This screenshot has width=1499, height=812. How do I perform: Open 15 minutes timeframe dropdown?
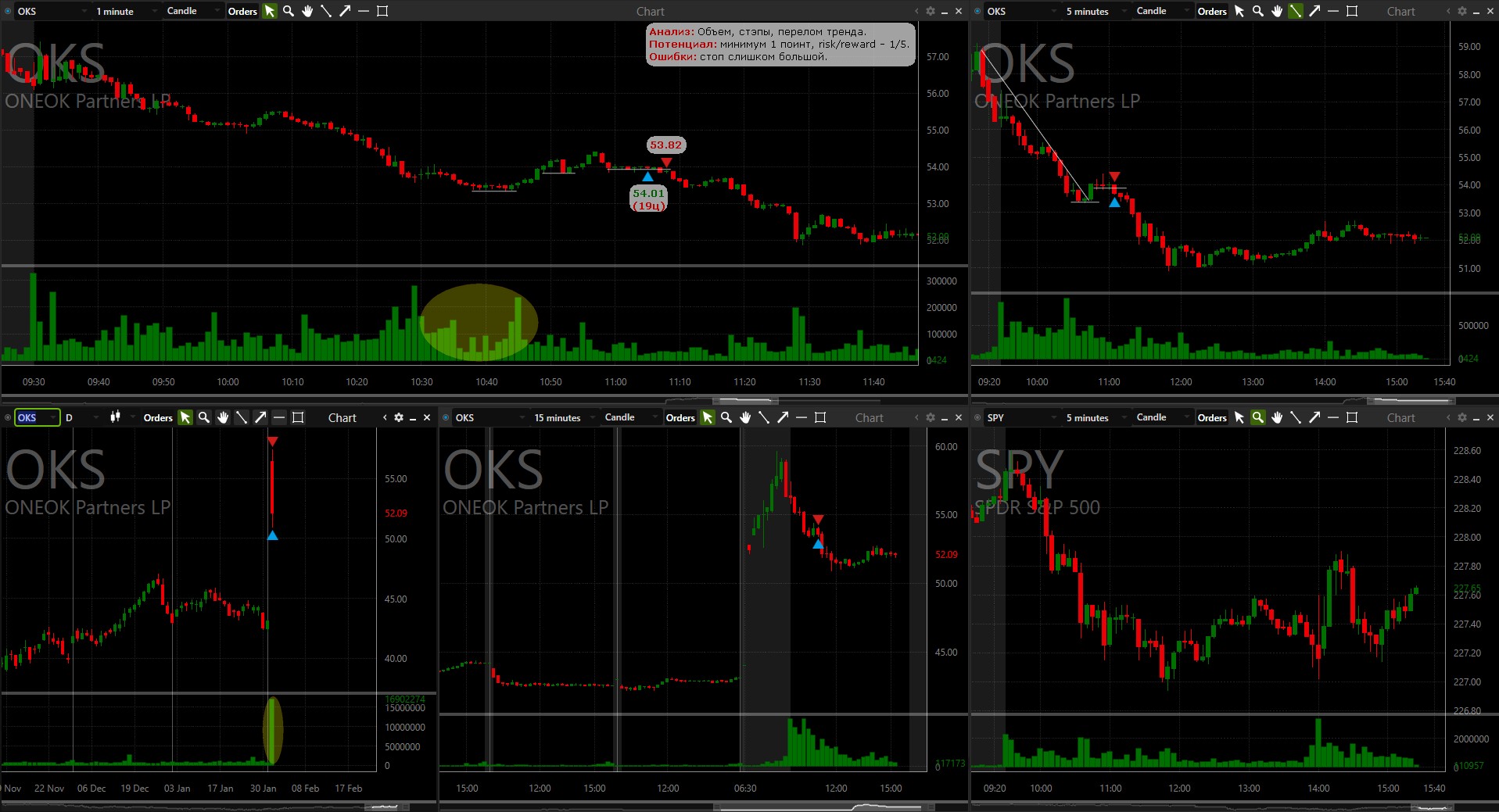pos(566,417)
